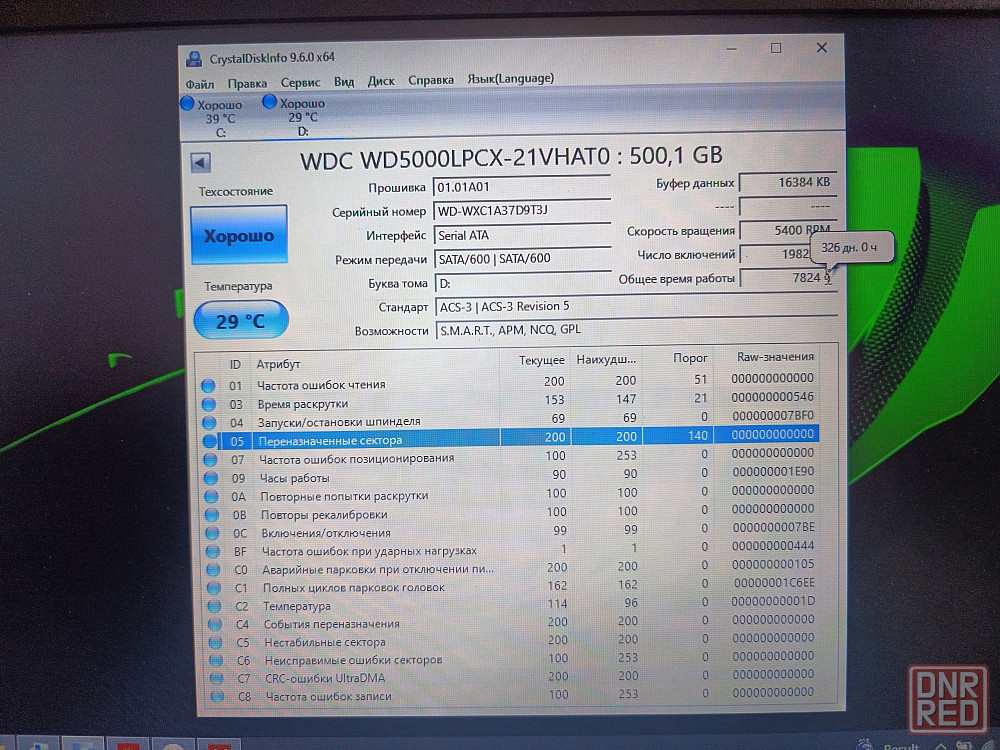The image size is (1000, 750).
Task: Open the Язык(Language) menu
Action: coord(510,79)
